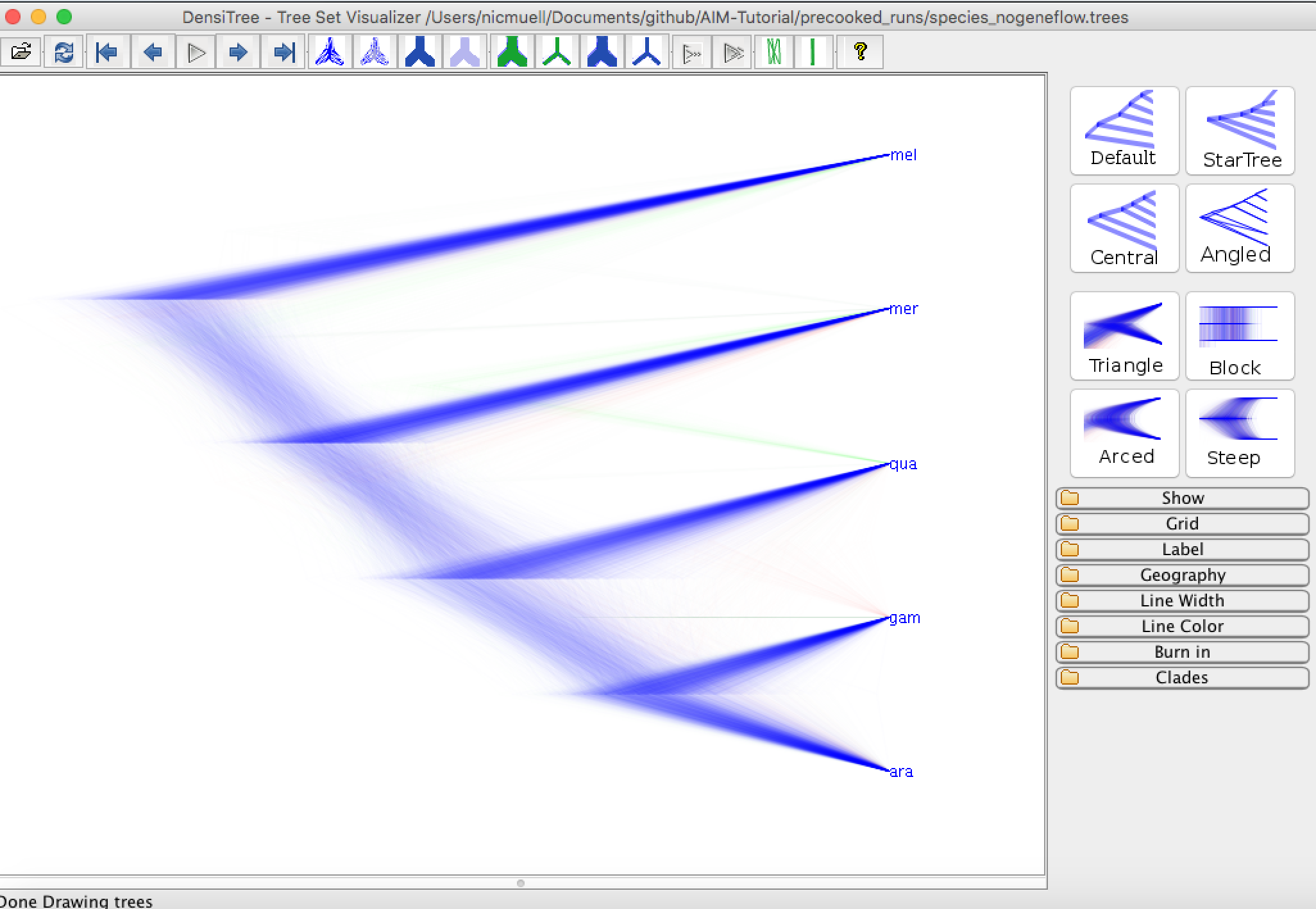
Task: Select the Triangle drawing style thumbnail
Action: coord(1124,336)
